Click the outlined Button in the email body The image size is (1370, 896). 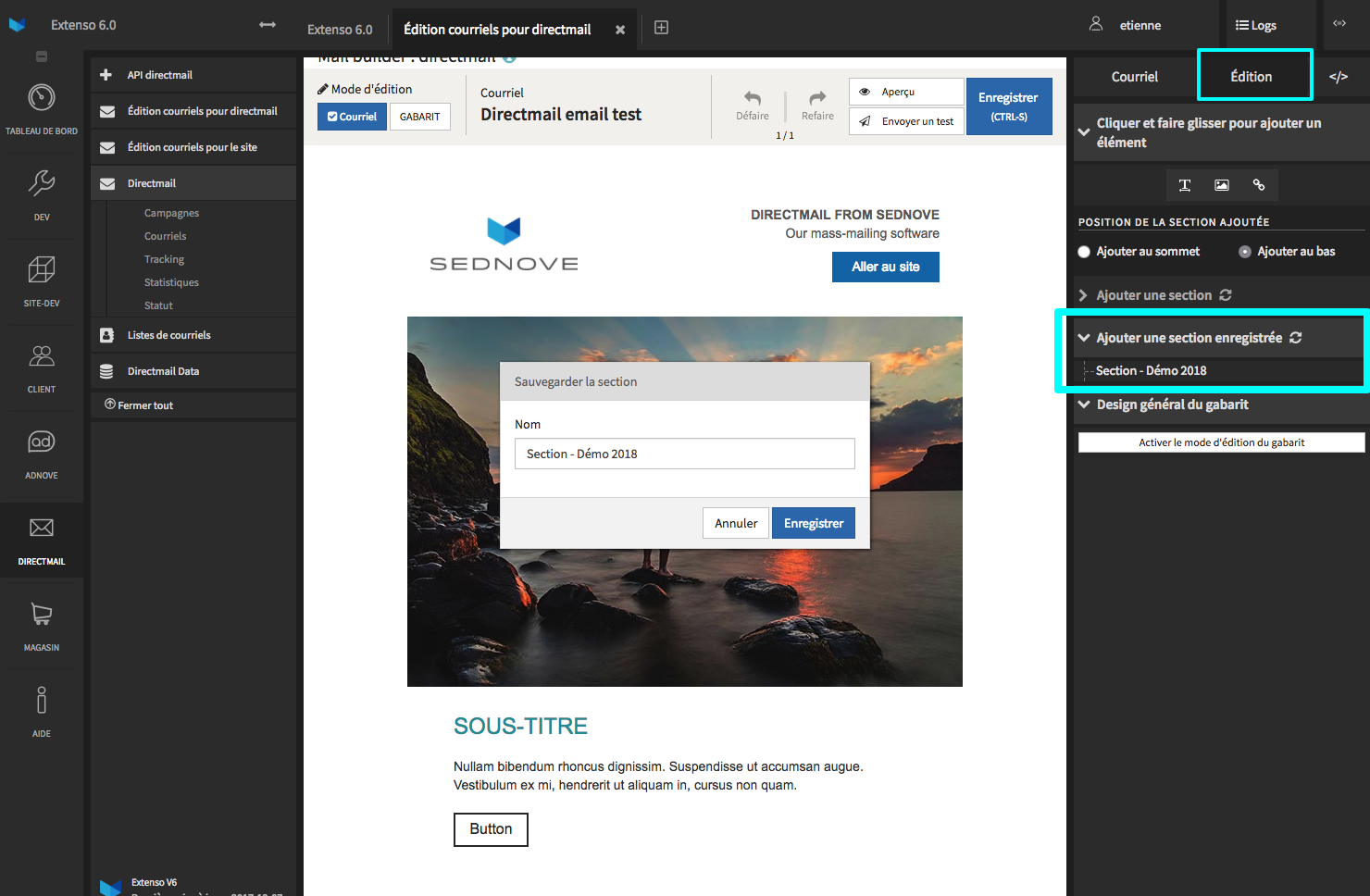pyautogui.click(x=491, y=829)
